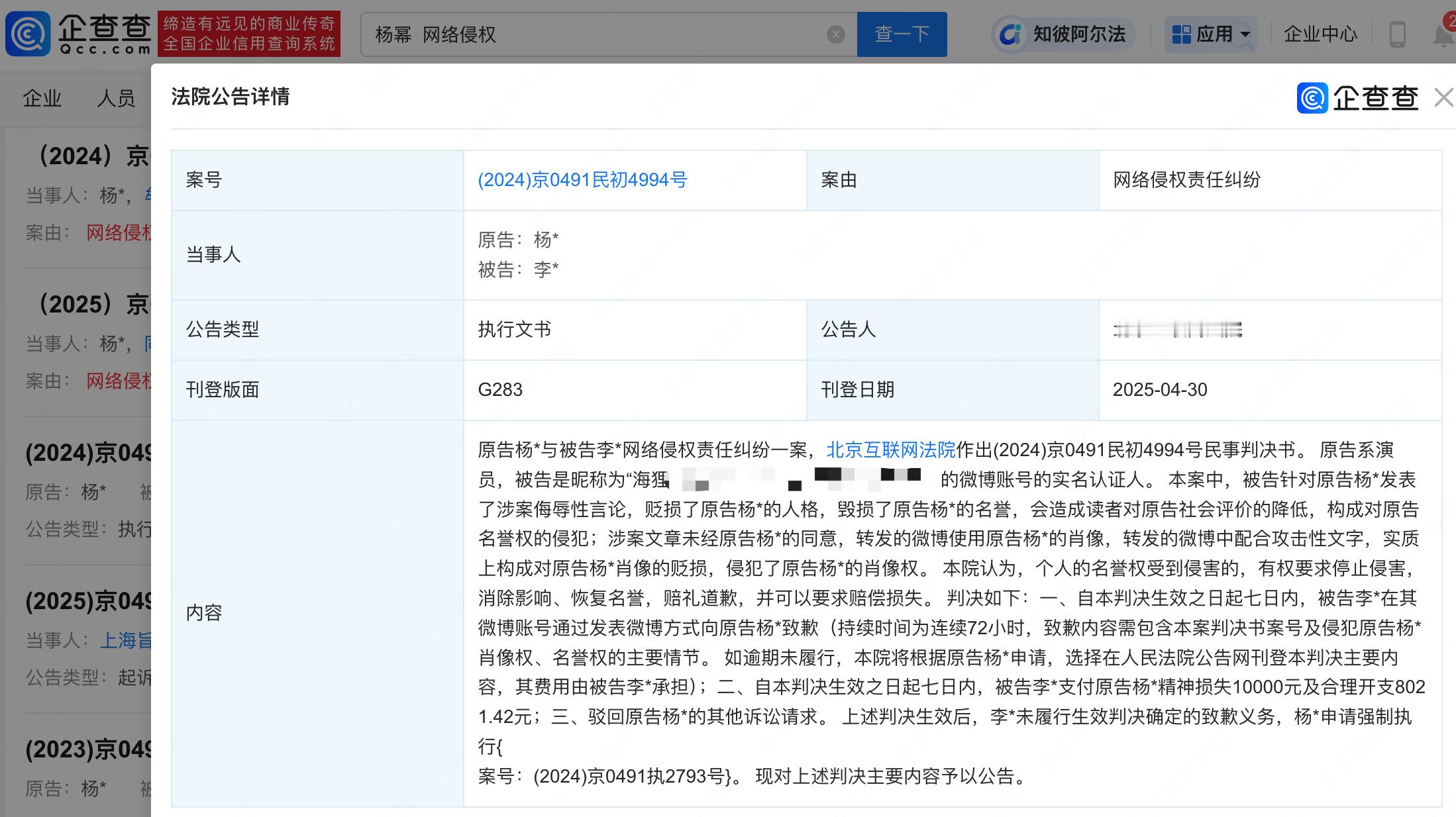
Task: Select the 案号 label cell
Action: pos(317,180)
